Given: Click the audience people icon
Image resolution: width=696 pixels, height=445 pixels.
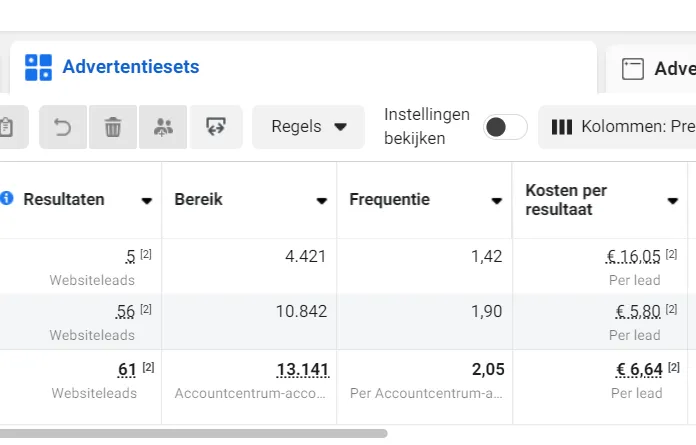Looking at the screenshot, I should 163,127.
